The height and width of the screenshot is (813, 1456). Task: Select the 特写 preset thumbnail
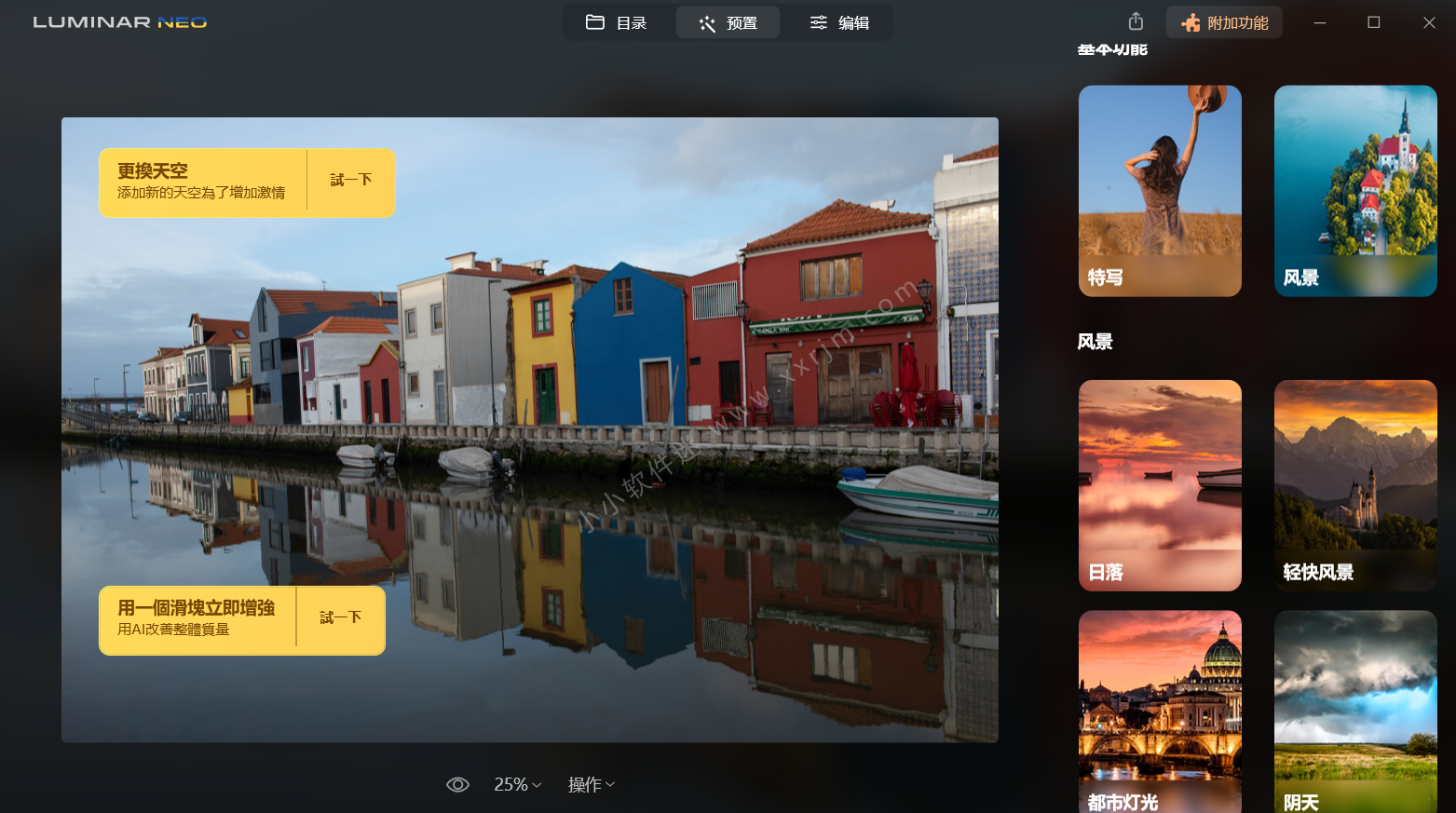[1160, 191]
